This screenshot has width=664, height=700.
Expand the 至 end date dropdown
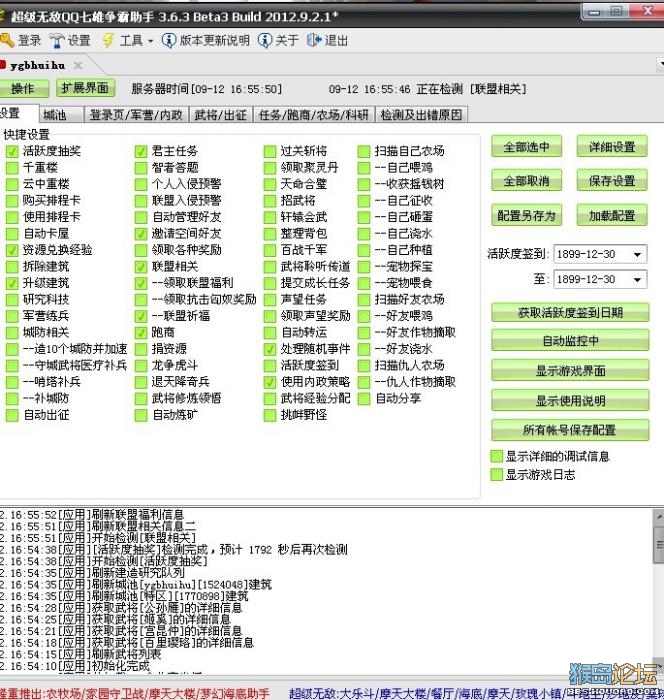point(637,280)
